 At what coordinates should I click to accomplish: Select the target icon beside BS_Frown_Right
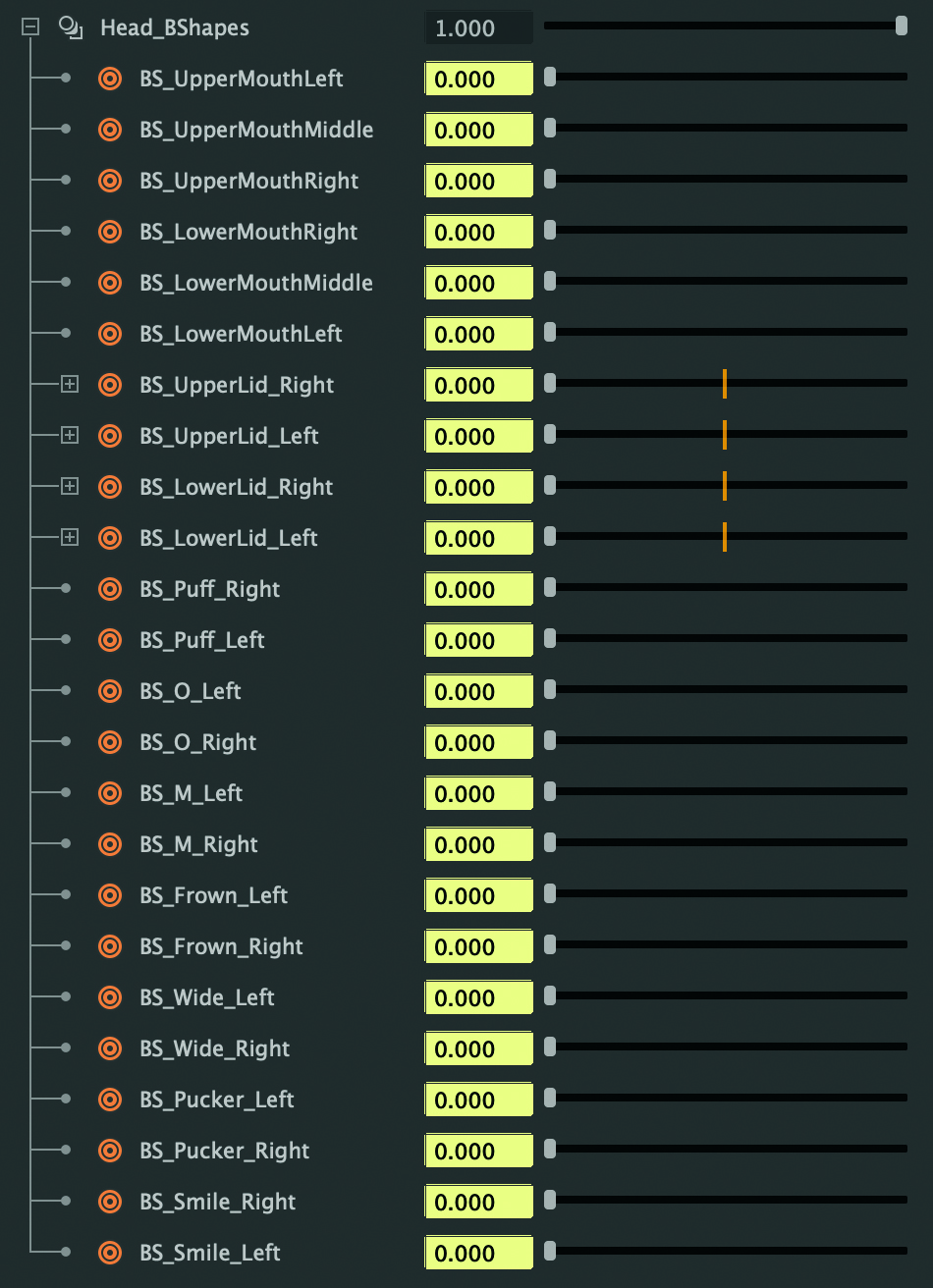(x=110, y=946)
